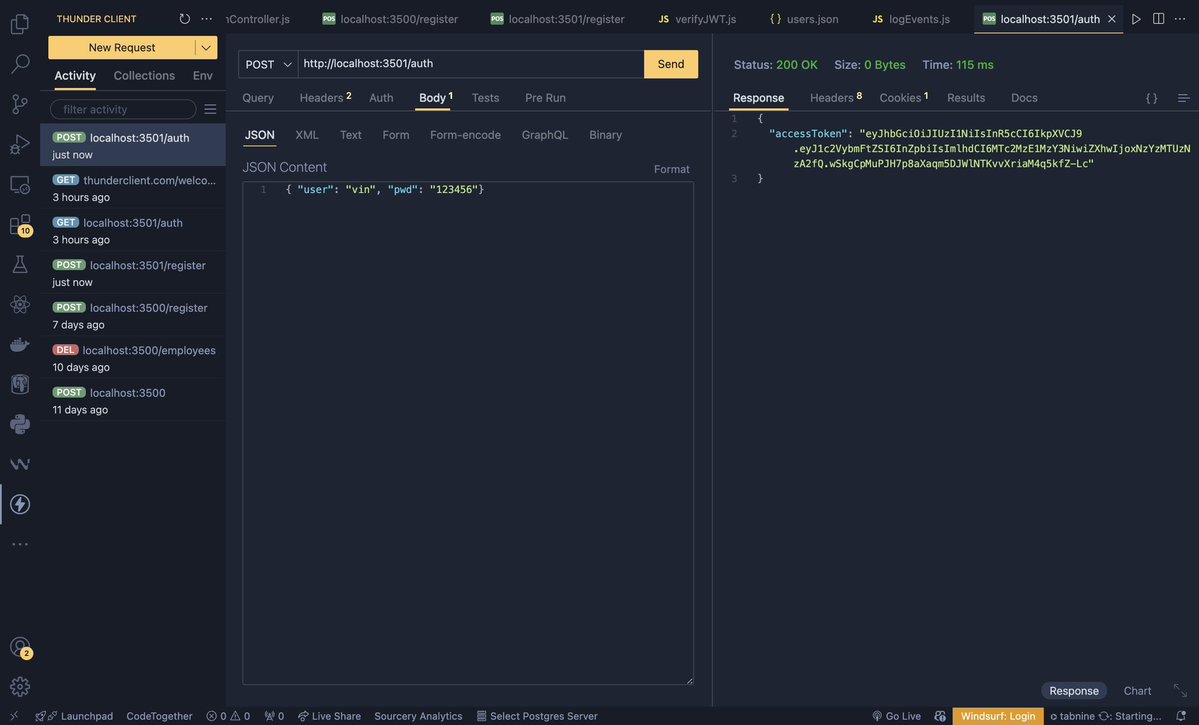1199x725 pixels.
Task: Open the request Headers tab
Action: tap(325, 98)
